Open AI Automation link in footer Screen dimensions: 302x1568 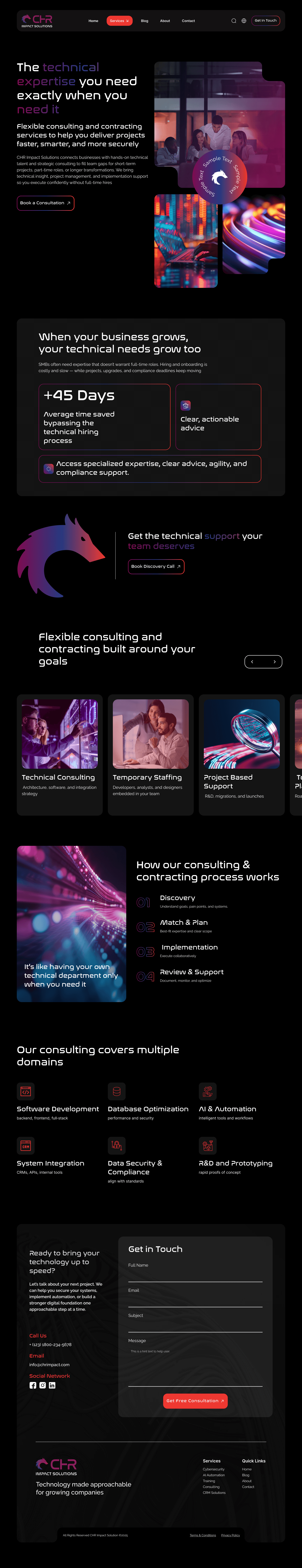point(214,1475)
